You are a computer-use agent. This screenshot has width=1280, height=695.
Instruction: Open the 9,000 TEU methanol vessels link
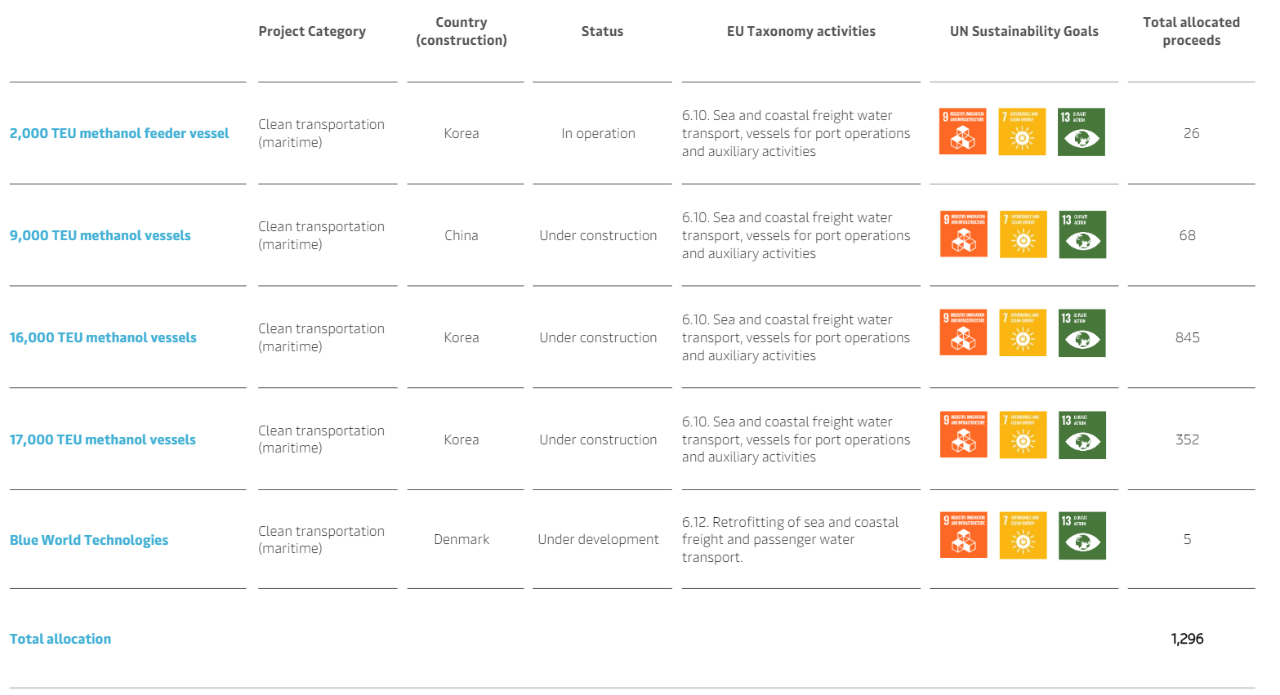point(100,235)
